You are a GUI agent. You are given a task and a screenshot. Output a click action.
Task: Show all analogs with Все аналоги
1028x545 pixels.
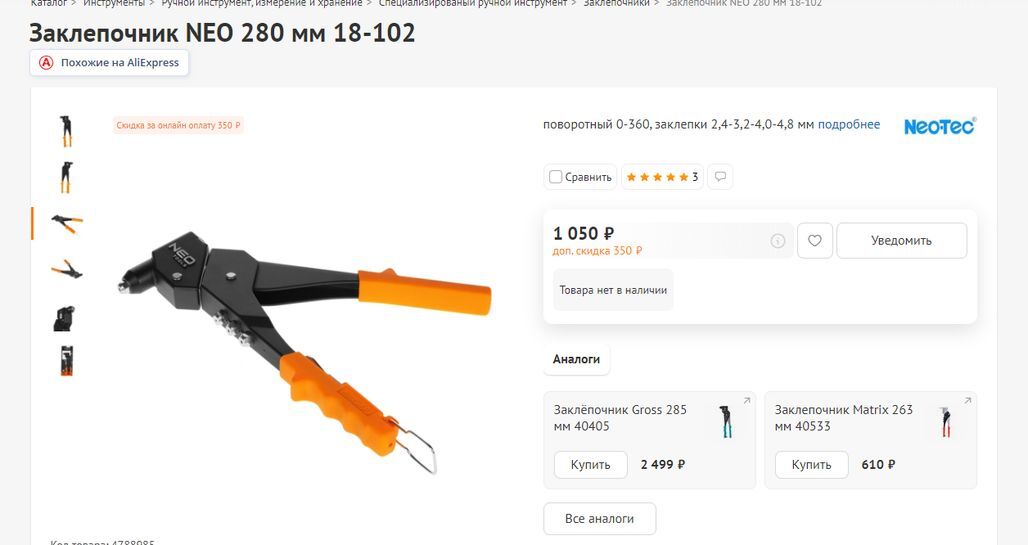599,519
